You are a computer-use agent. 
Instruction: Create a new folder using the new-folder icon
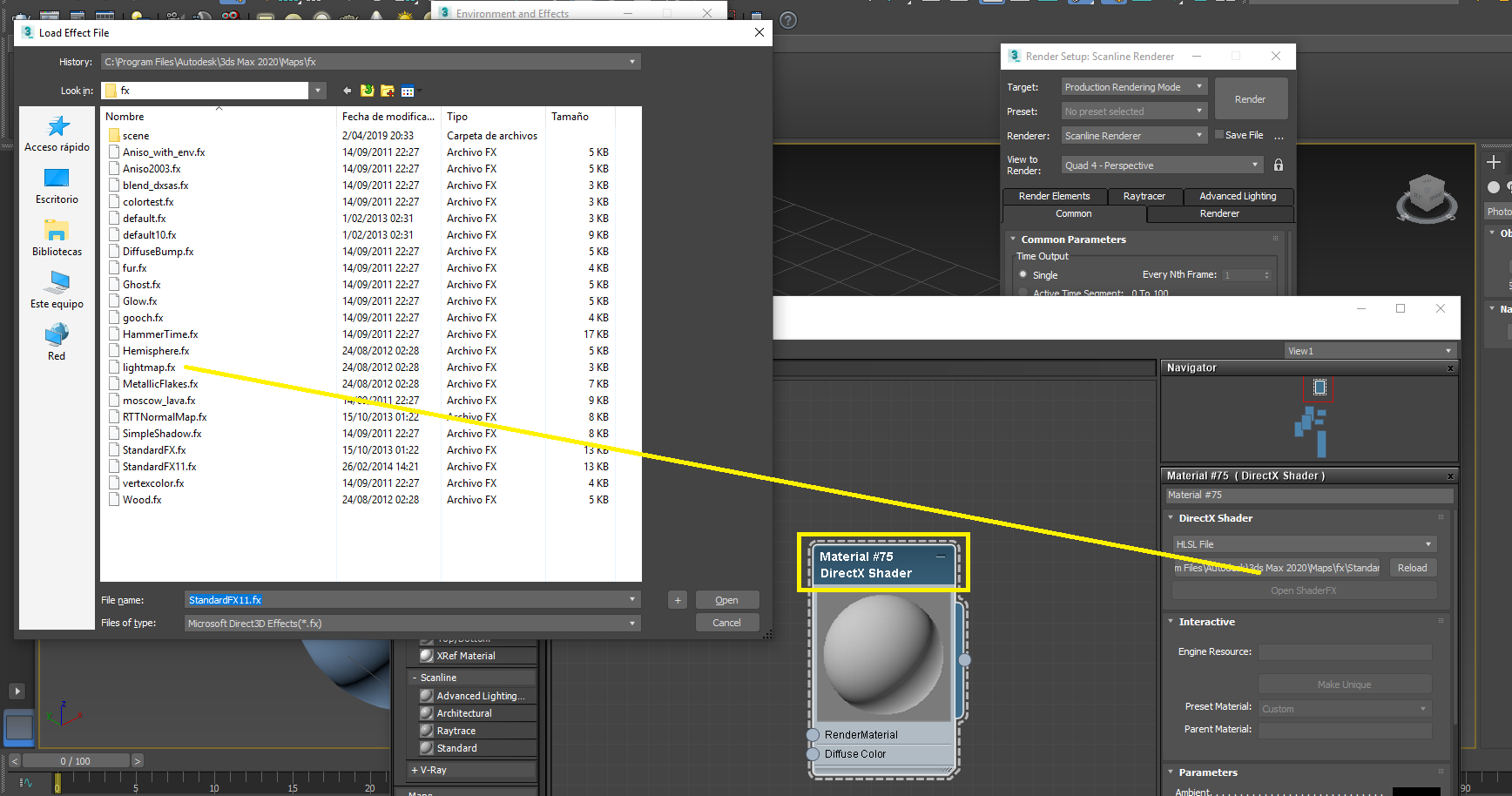coord(387,90)
